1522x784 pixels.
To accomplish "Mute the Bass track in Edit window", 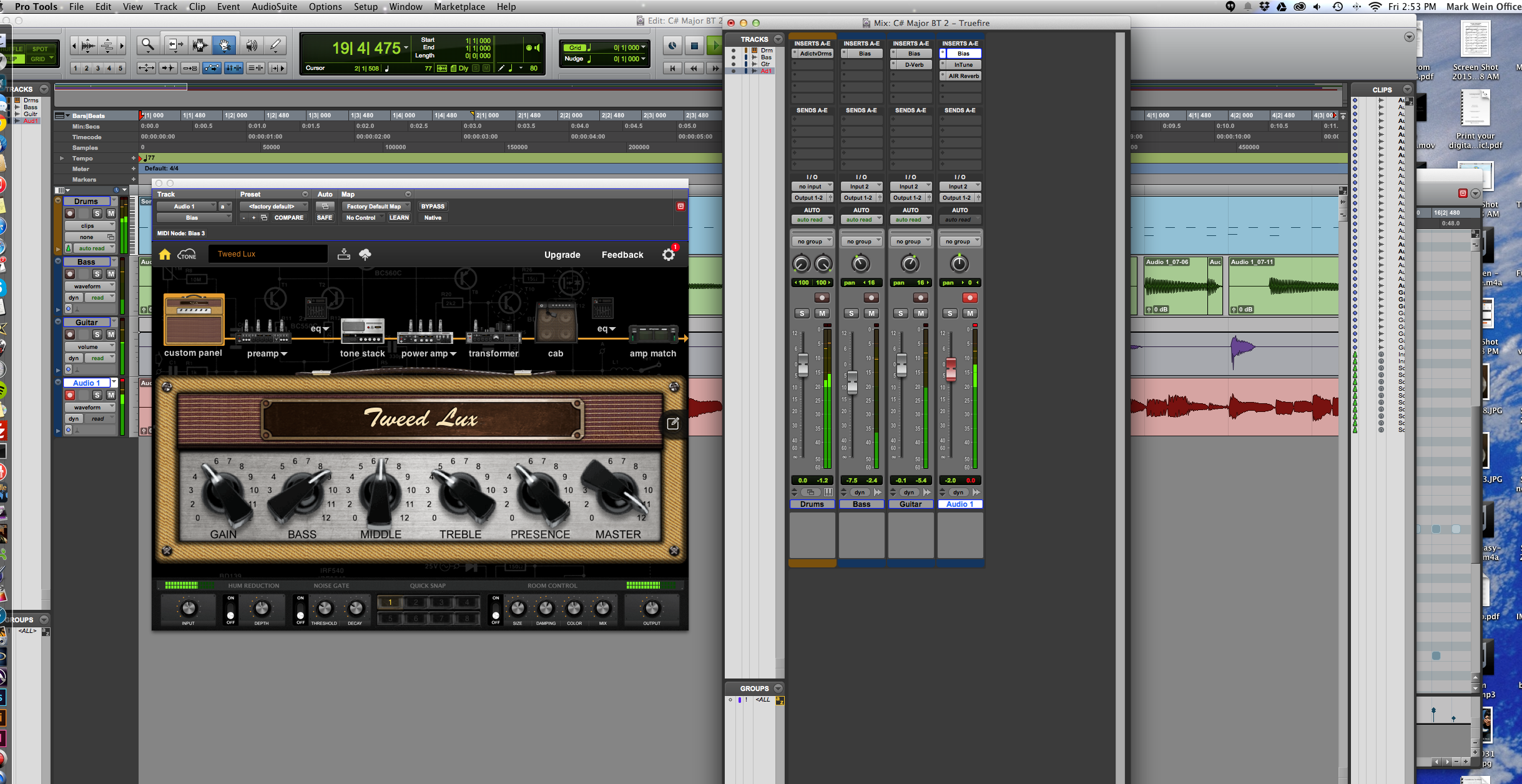I will point(110,274).
